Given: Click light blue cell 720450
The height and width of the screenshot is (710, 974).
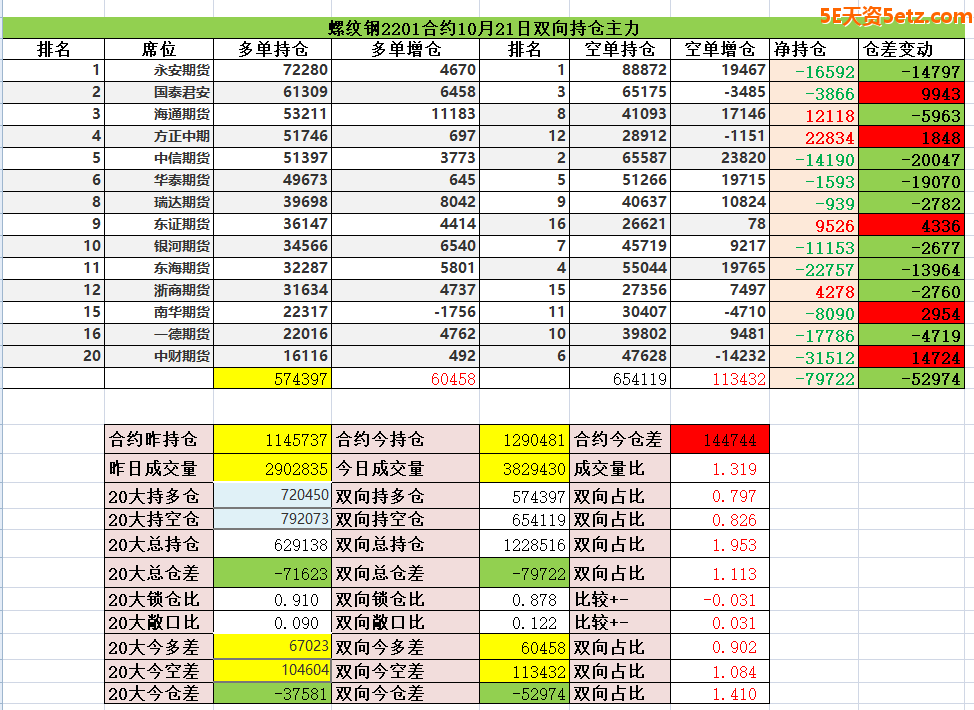Looking at the screenshot, I should (x=273, y=495).
